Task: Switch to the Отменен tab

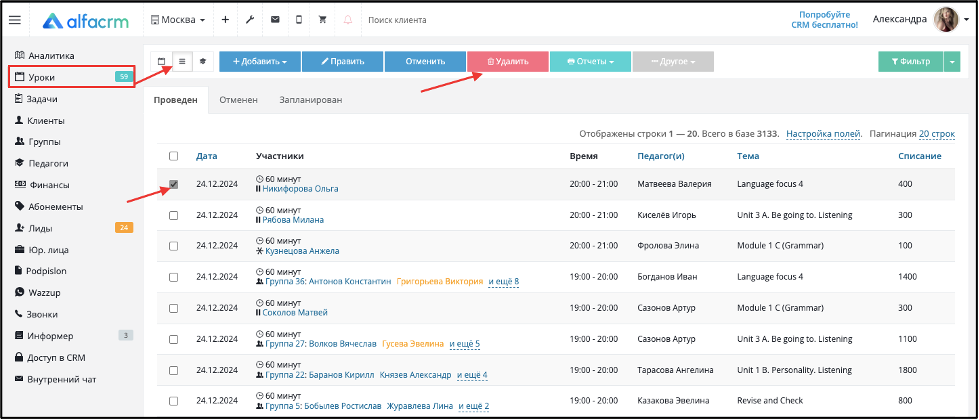Action: coord(239,100)
